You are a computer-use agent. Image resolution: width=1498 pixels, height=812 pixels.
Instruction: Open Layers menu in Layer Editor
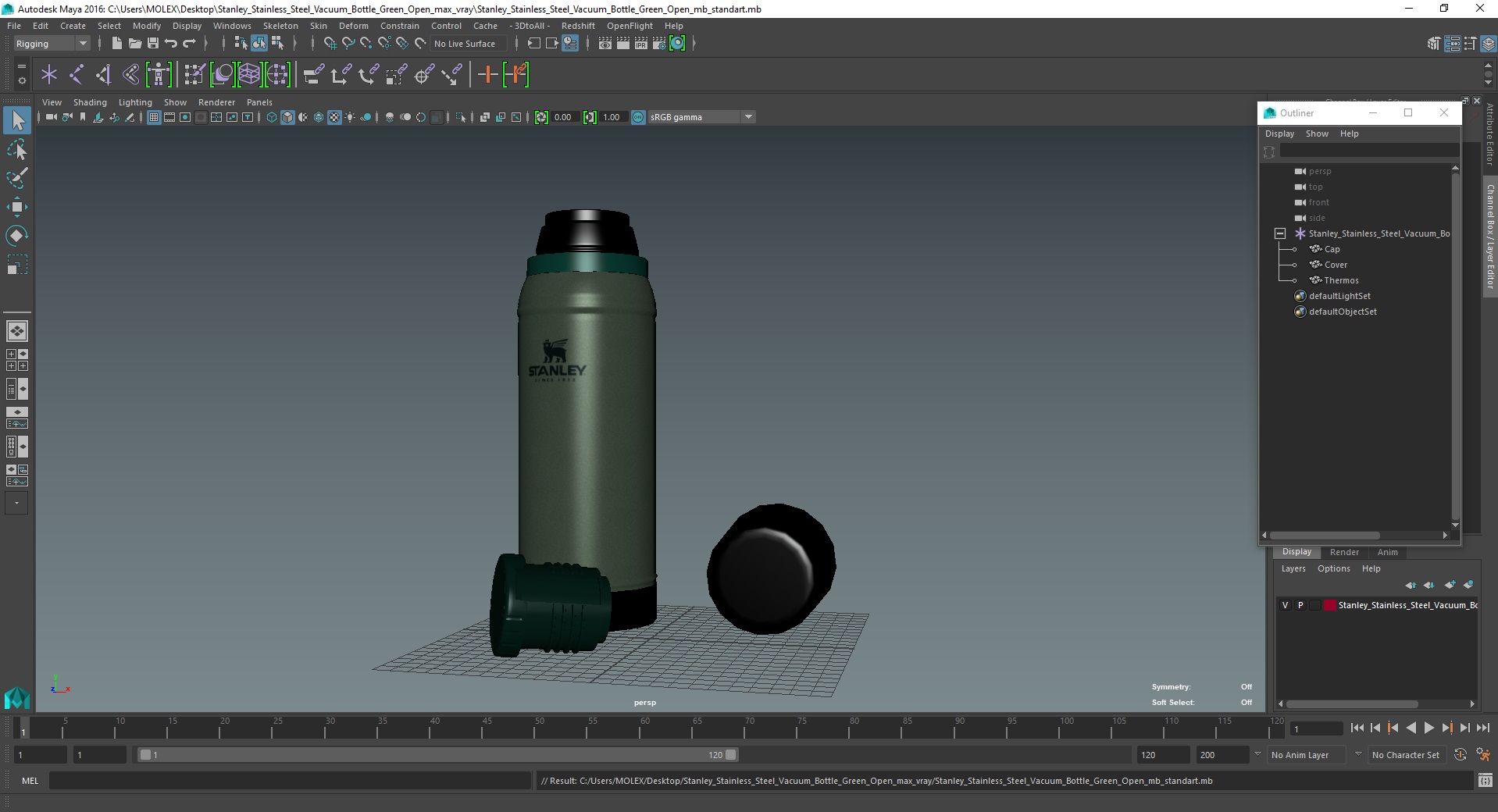coord(1293,568)
